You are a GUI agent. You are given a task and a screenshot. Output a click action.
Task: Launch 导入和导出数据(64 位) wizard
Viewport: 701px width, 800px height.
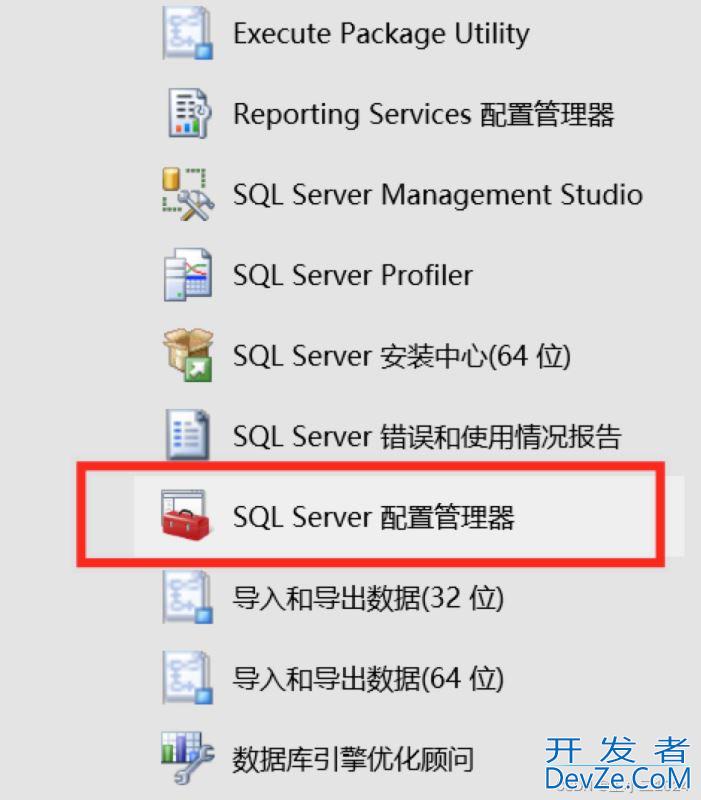[x=368, y=680]
